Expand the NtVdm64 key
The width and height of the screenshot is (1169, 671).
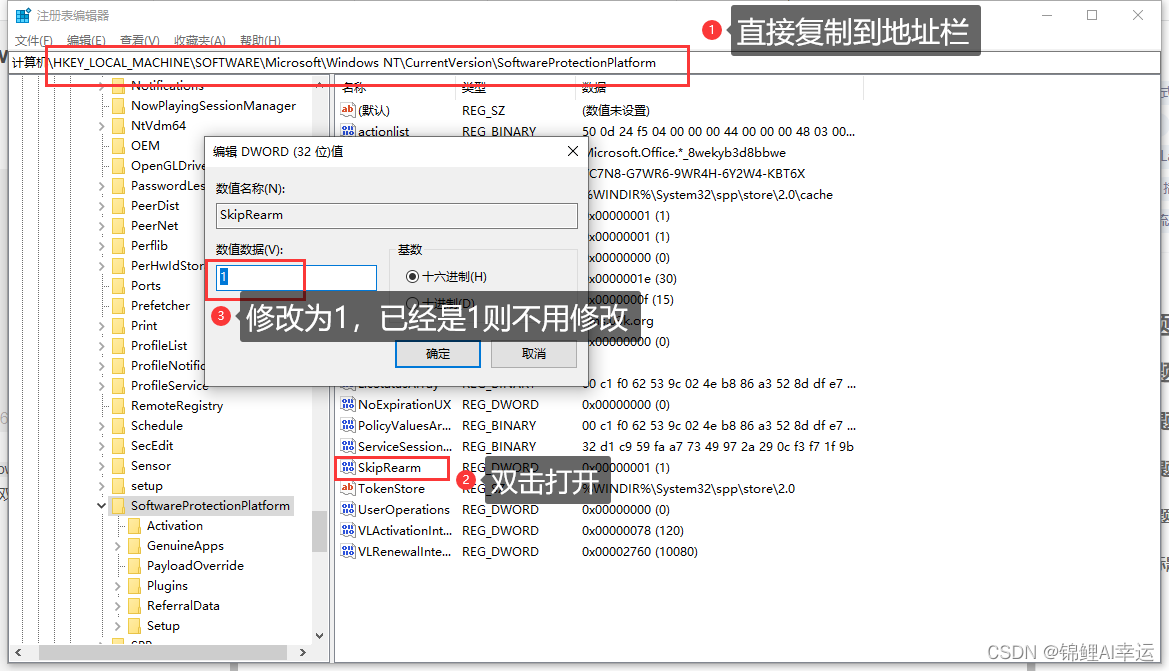click(x=102, y=126)
